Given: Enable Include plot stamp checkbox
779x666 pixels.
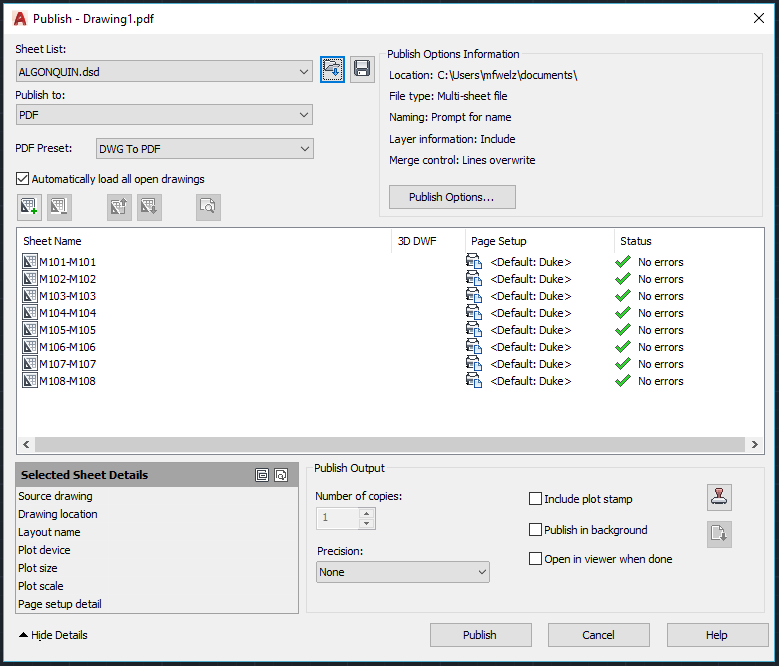Looking at the screenshot, I should coord(535,499).
